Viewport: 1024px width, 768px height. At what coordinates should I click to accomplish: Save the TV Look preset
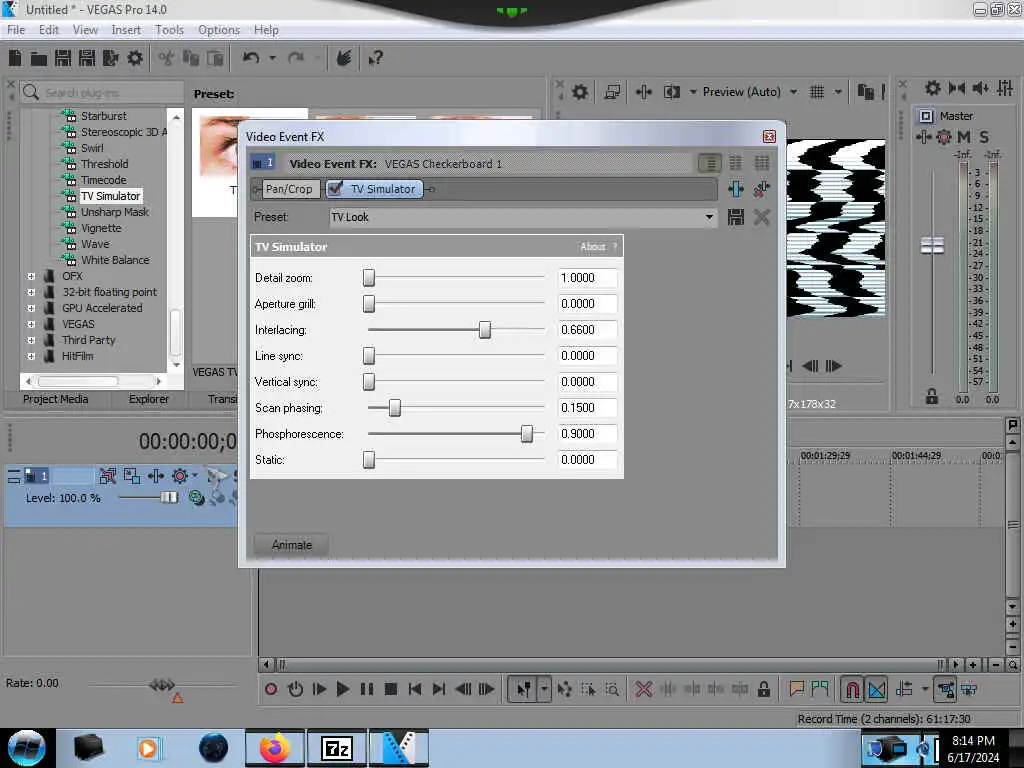click(736, 217)
